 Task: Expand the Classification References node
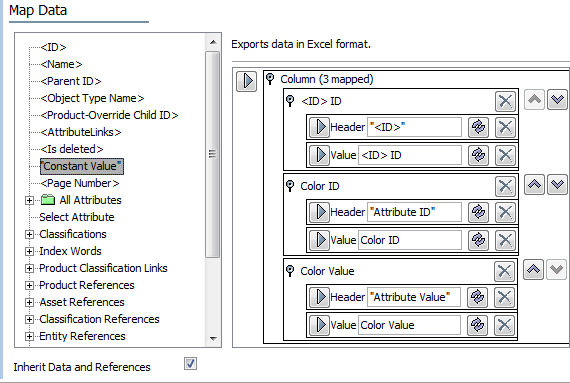(29, 319)
